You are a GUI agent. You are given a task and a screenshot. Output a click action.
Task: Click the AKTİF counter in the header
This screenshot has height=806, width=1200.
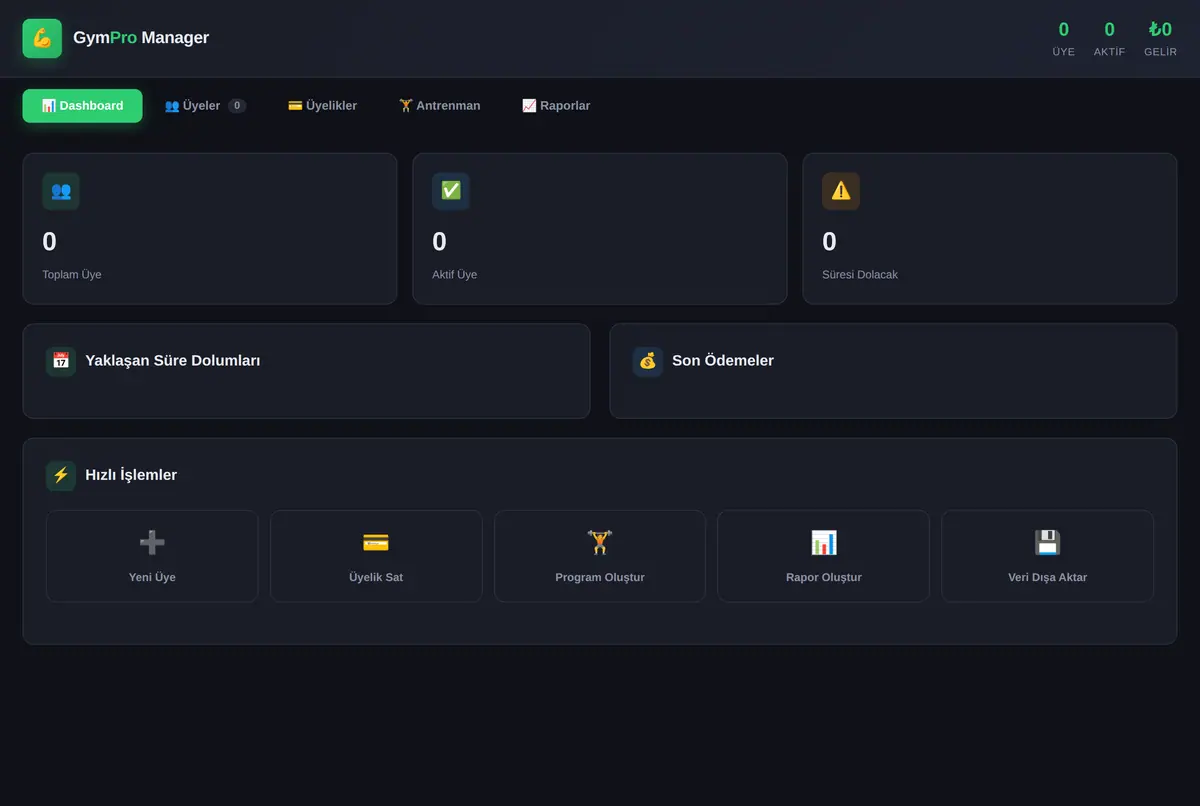tap(1109, 38)
